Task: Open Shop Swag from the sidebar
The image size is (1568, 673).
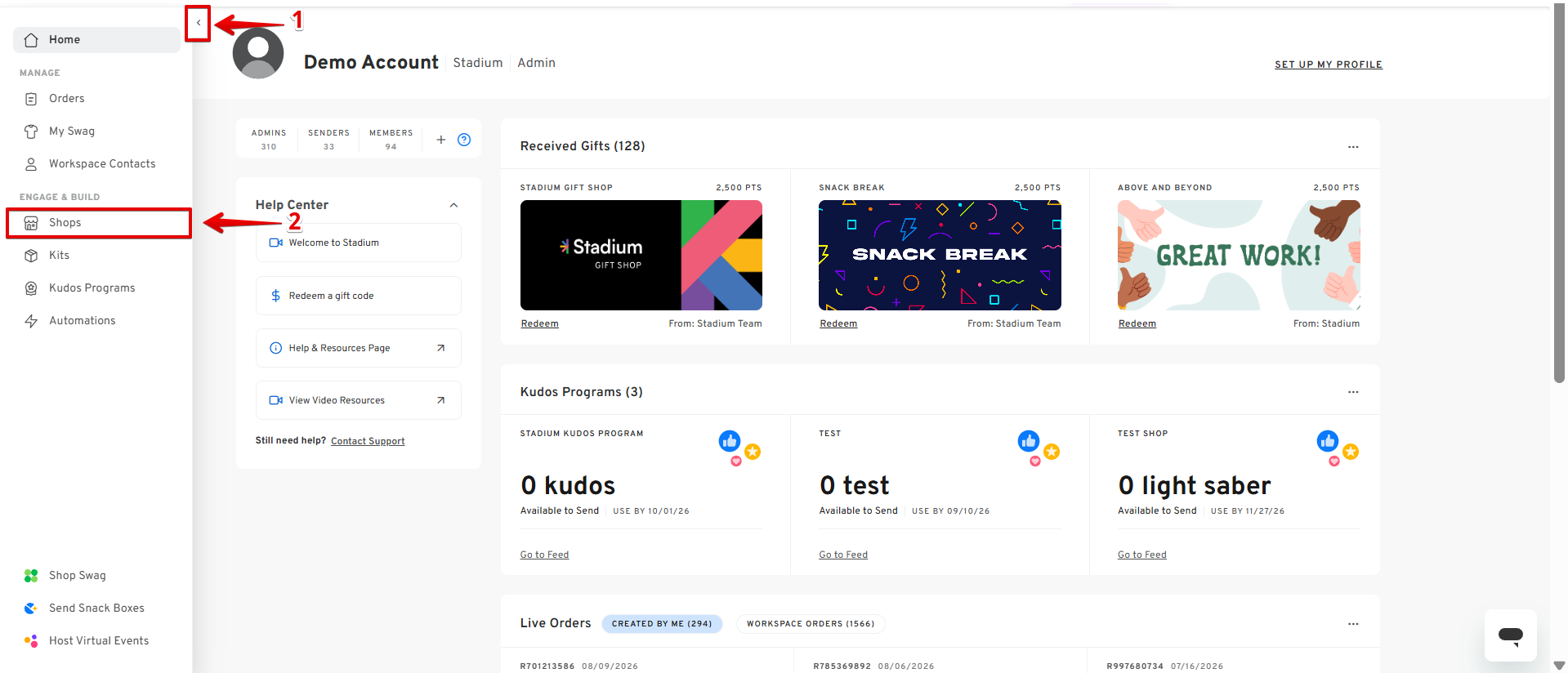Action: pyautogui.click(x=77, y=576)
